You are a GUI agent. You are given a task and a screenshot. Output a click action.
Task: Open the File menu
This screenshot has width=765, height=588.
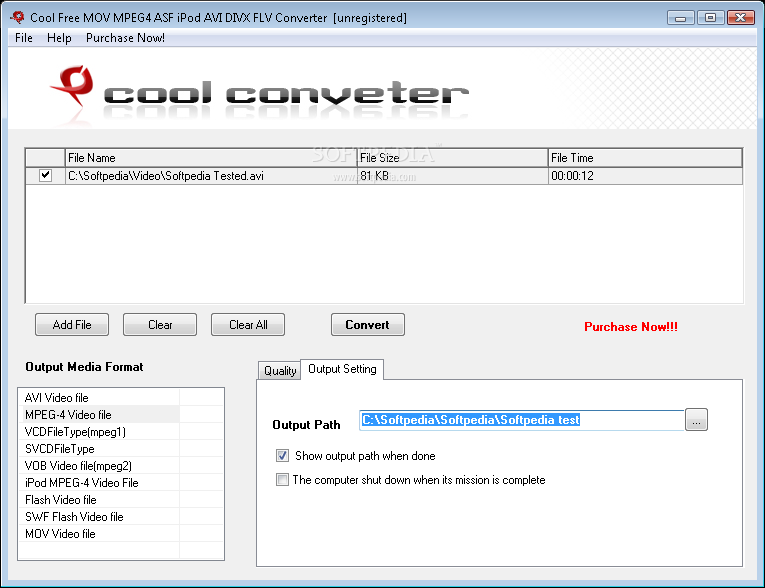click(x=23, y=38)
